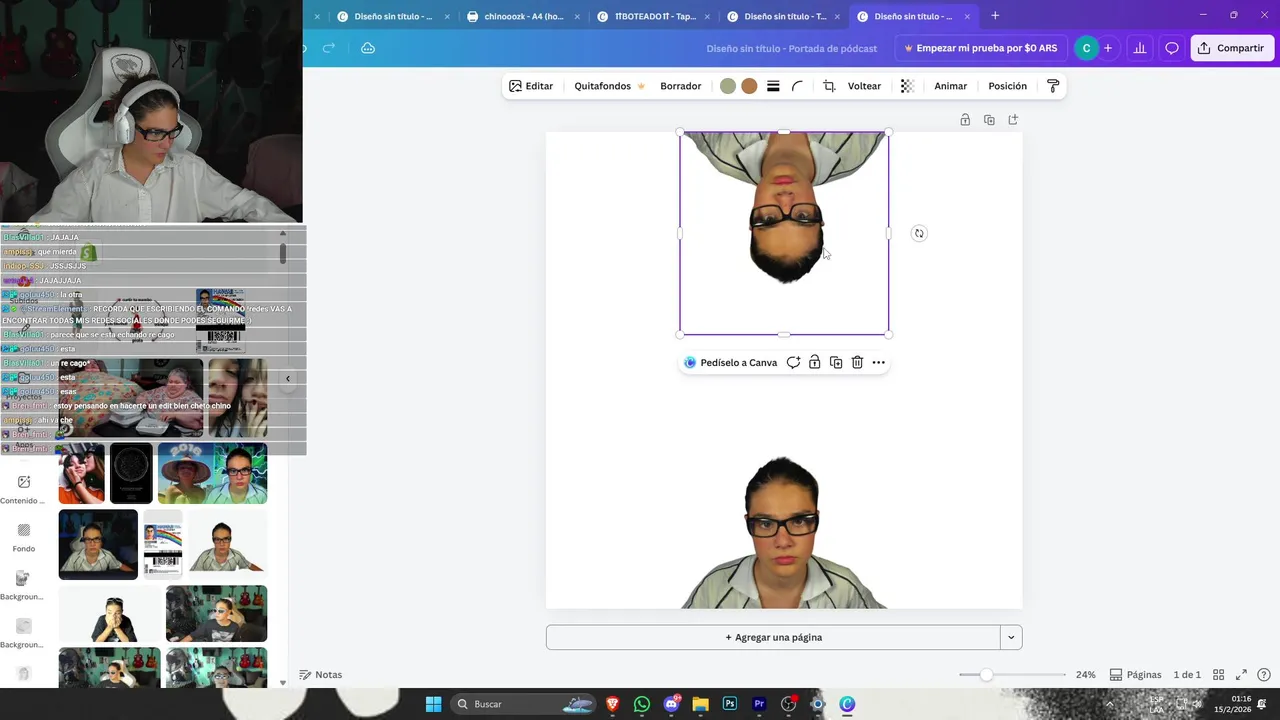The image size is (1280, 720).
Task: Open the Páginas view
Action: tap(1135, 675)
